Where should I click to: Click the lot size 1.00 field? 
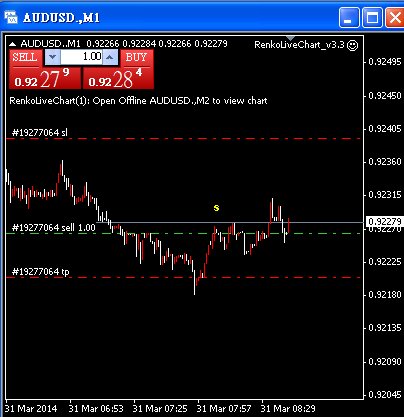tap(81, 57)
